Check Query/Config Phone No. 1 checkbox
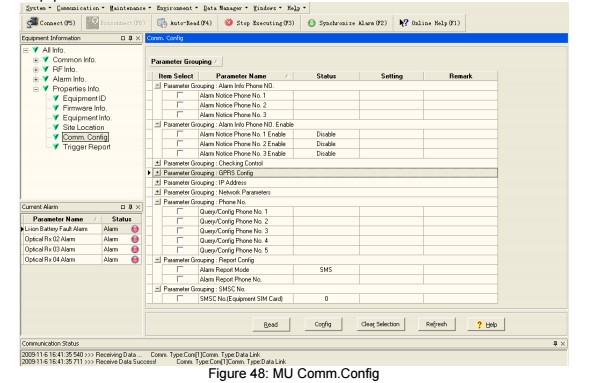 click(180, 211)
